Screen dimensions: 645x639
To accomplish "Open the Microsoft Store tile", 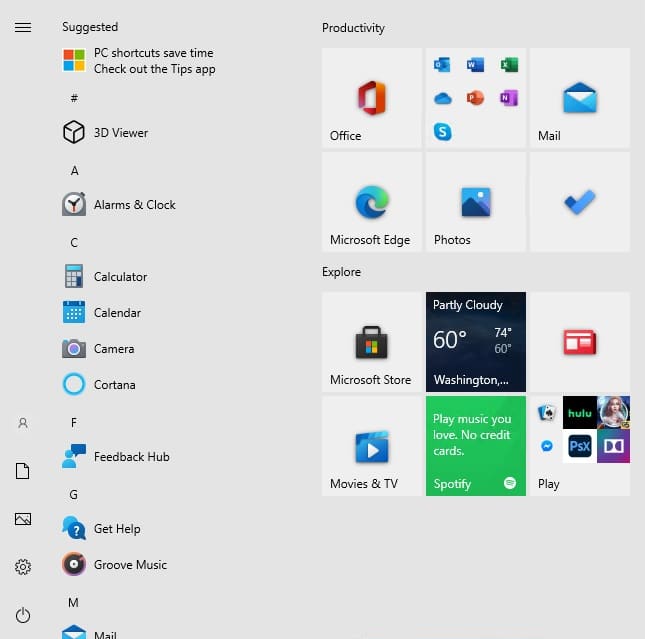I will (x=372, y=342).
